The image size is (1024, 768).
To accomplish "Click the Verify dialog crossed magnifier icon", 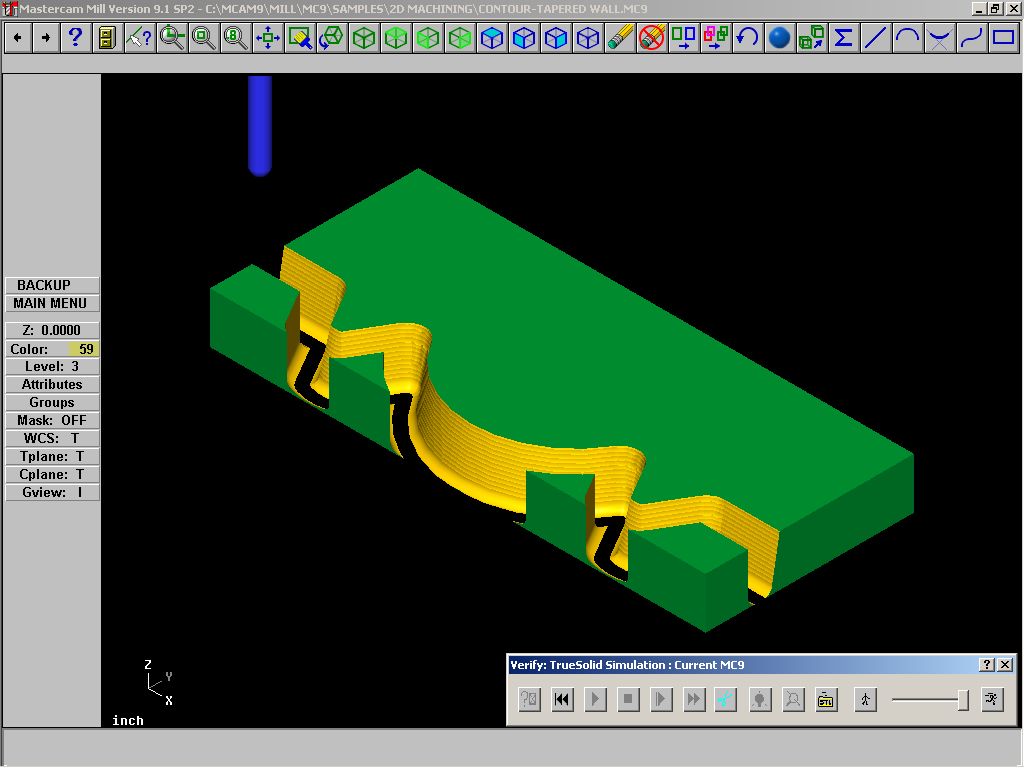I will 793,700.
